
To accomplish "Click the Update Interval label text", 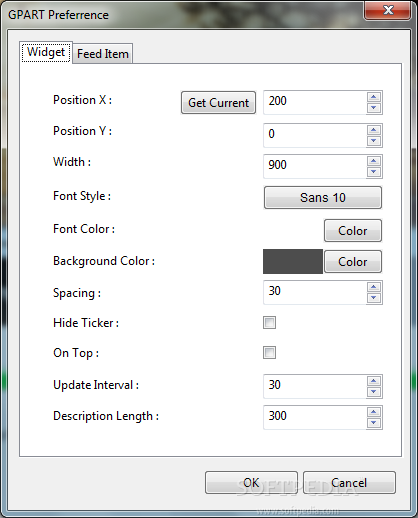I will tap(96, 385).
